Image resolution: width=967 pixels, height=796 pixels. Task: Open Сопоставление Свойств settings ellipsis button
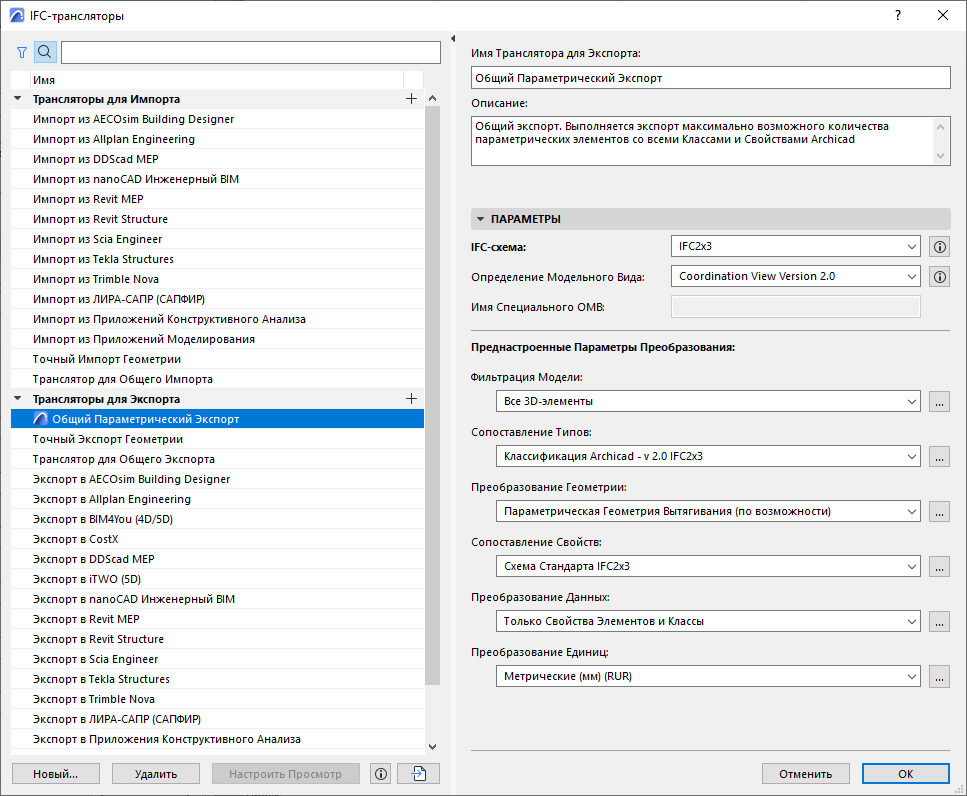click(939, 566)
